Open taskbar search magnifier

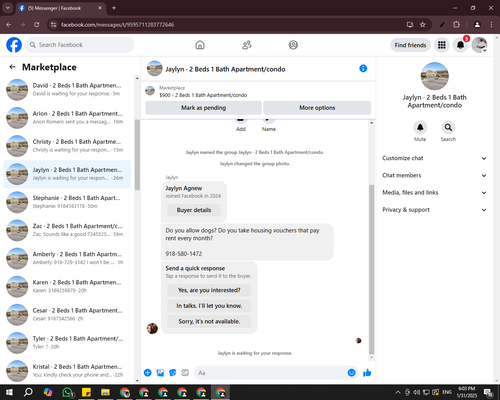coord(28,392)
